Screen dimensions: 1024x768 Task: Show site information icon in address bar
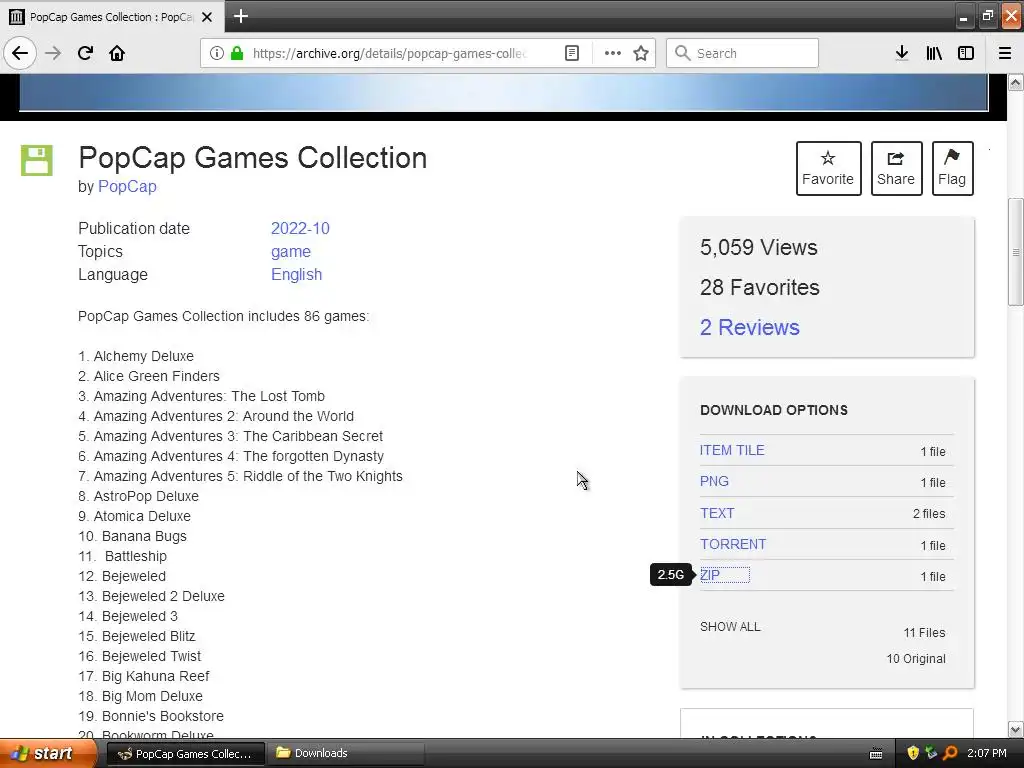pyautogui.click(x=216, y=53)
